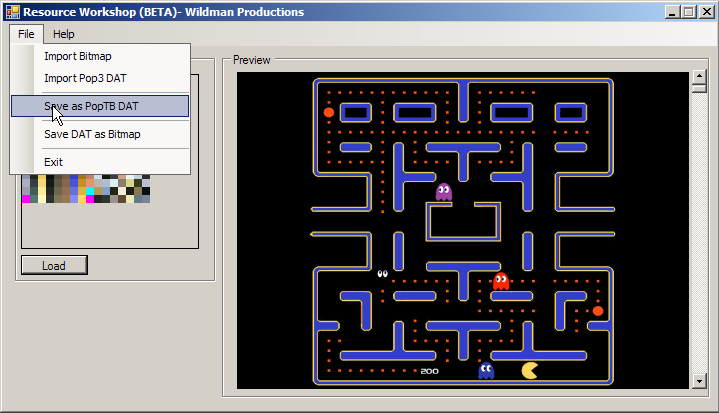Open the File menu
The image size is (719, 413).
coord(26,34)
